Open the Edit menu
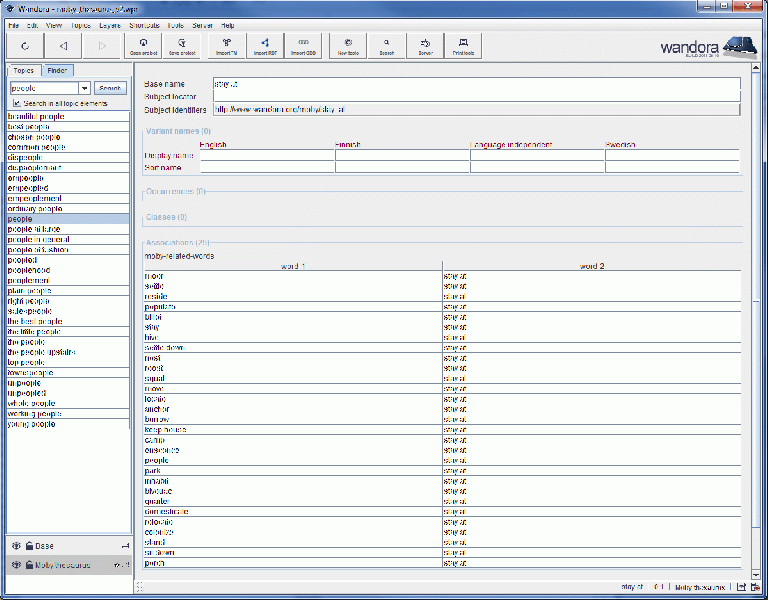Screen dimensions: 768x600 pos(32,25)
